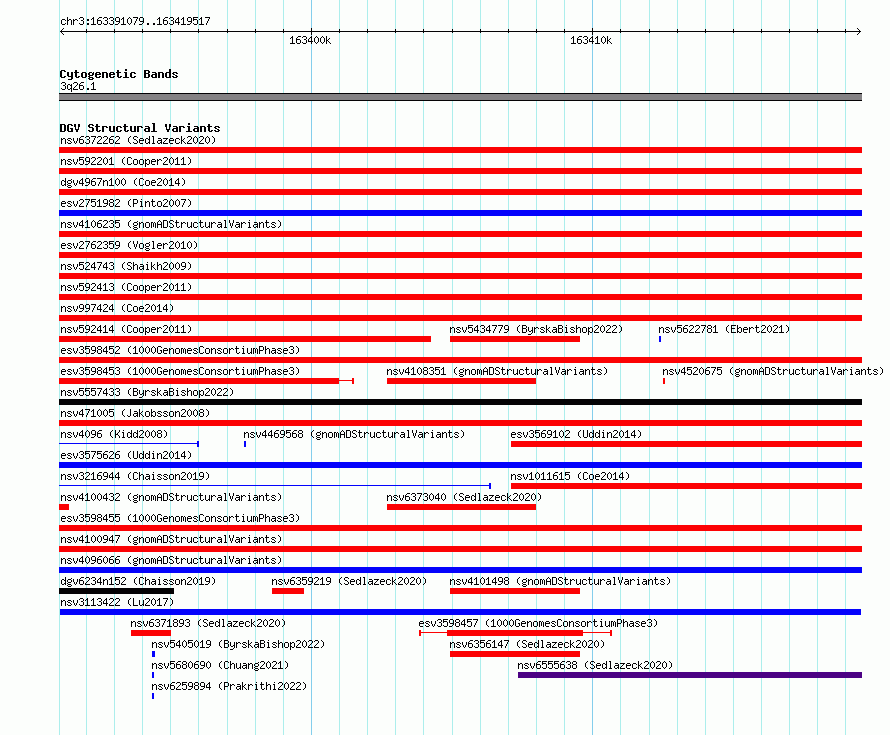Click nsv6359219 (Sedlazeck2020) label
Screen dimensions: 890x735
coord(349,581)
